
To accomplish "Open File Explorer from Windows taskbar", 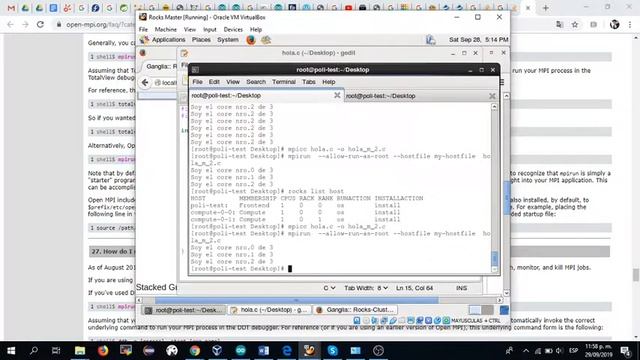I will click(80, 351).
